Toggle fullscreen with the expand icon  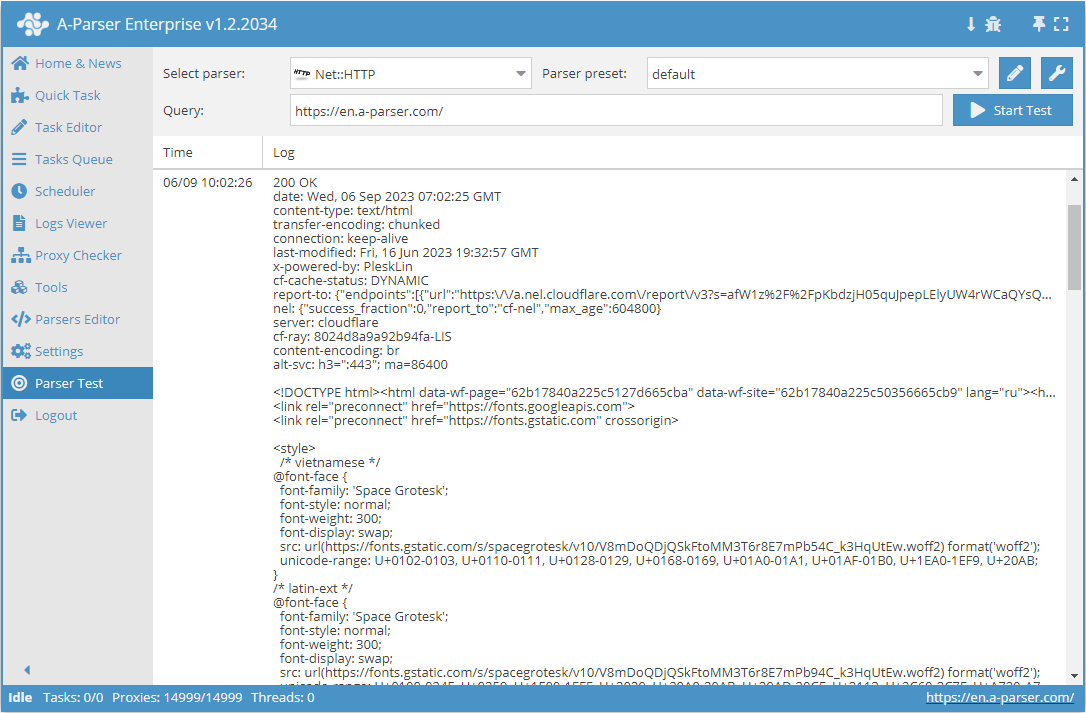pos(1062,24)
